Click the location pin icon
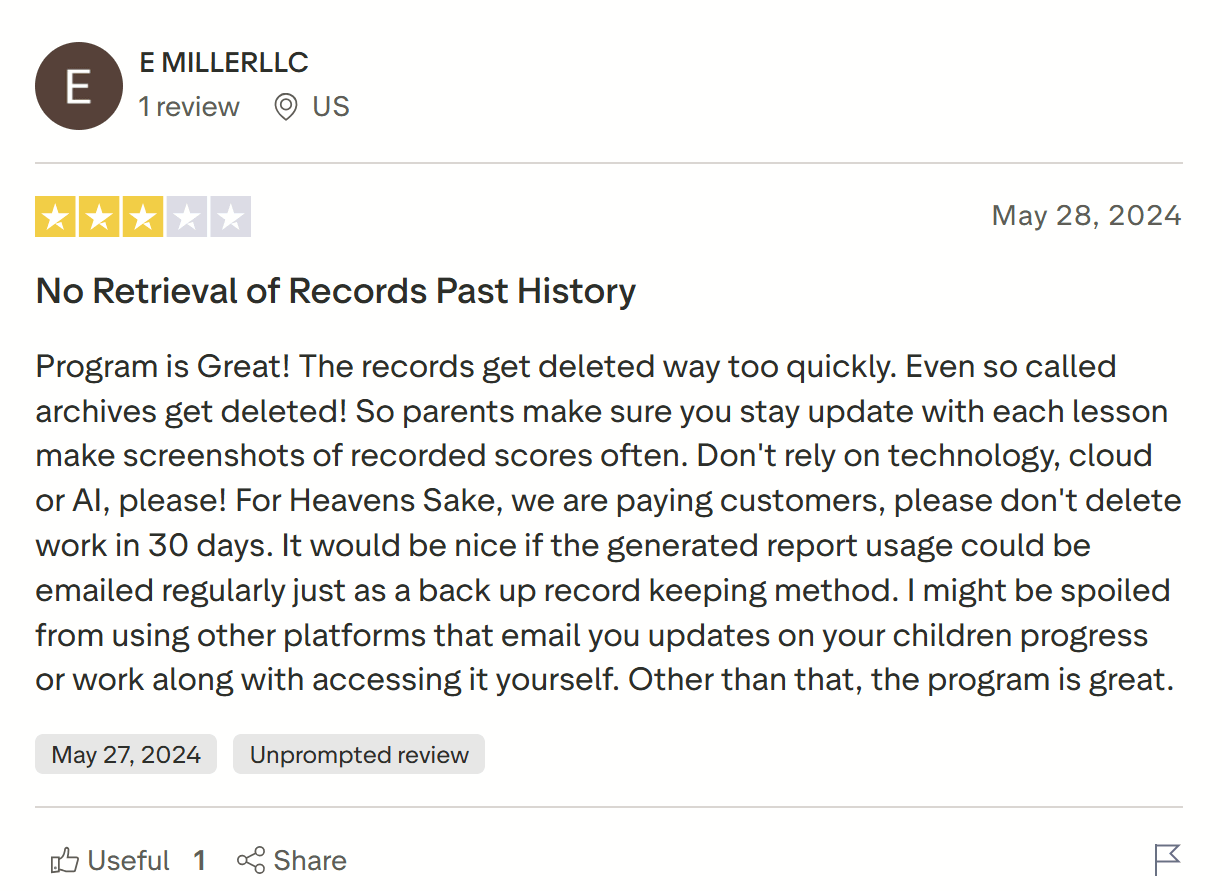 (286, 107)
